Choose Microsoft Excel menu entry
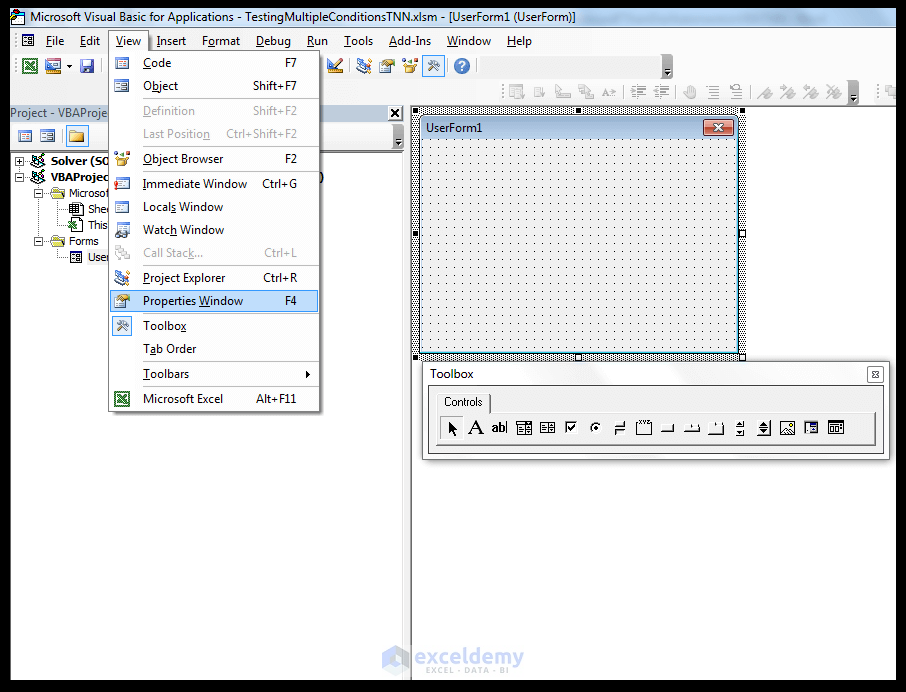 [214, 399]
